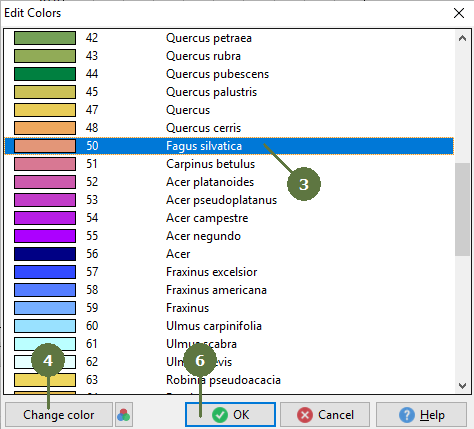The image size is (474, 429).
Task: Select the Carpinus betulus row
Action: point(229,164)
